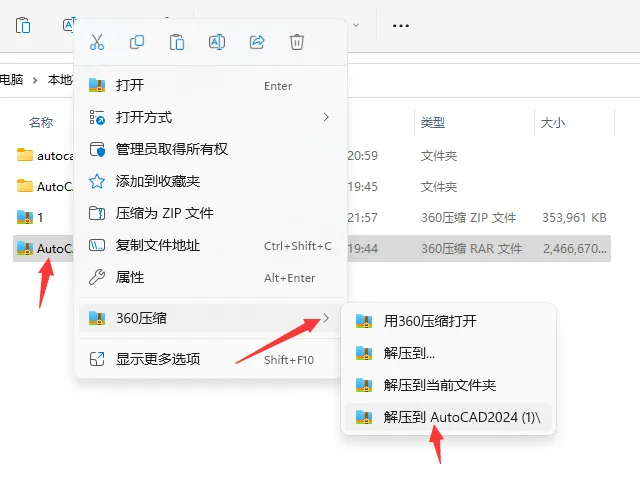The width and height of the screenshot is (640, 478).
Task: Click the archive icon beside 解压到当前文件夹
Action: (x=364, y=385)
